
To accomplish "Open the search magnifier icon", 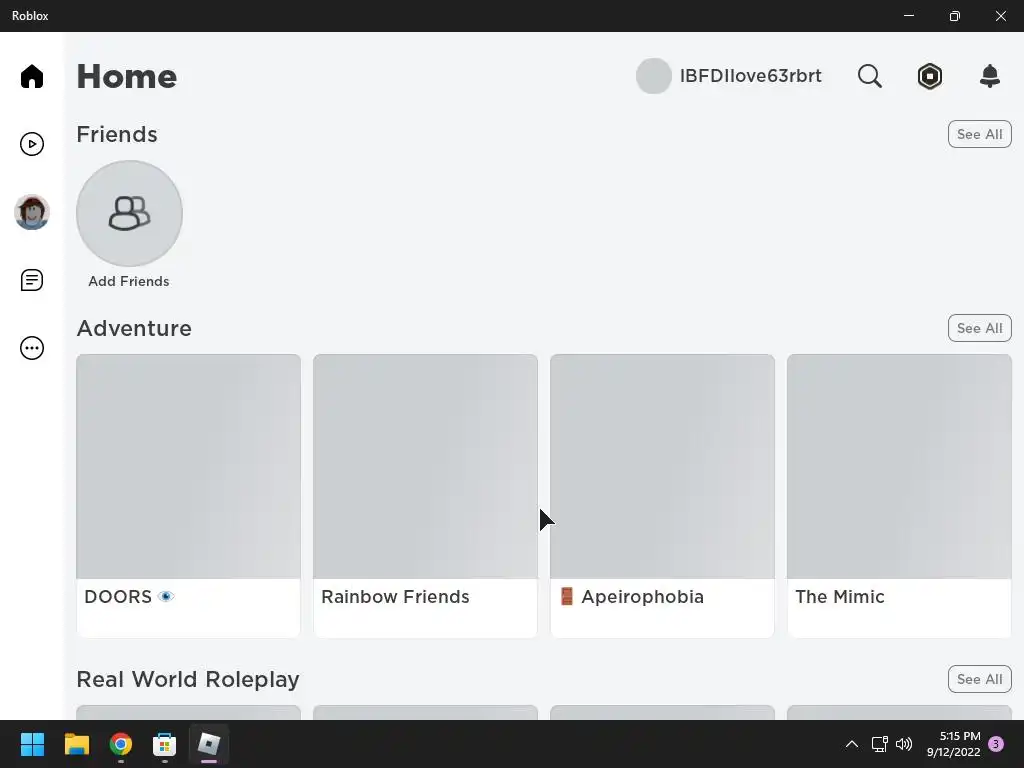I will point(869,76).
